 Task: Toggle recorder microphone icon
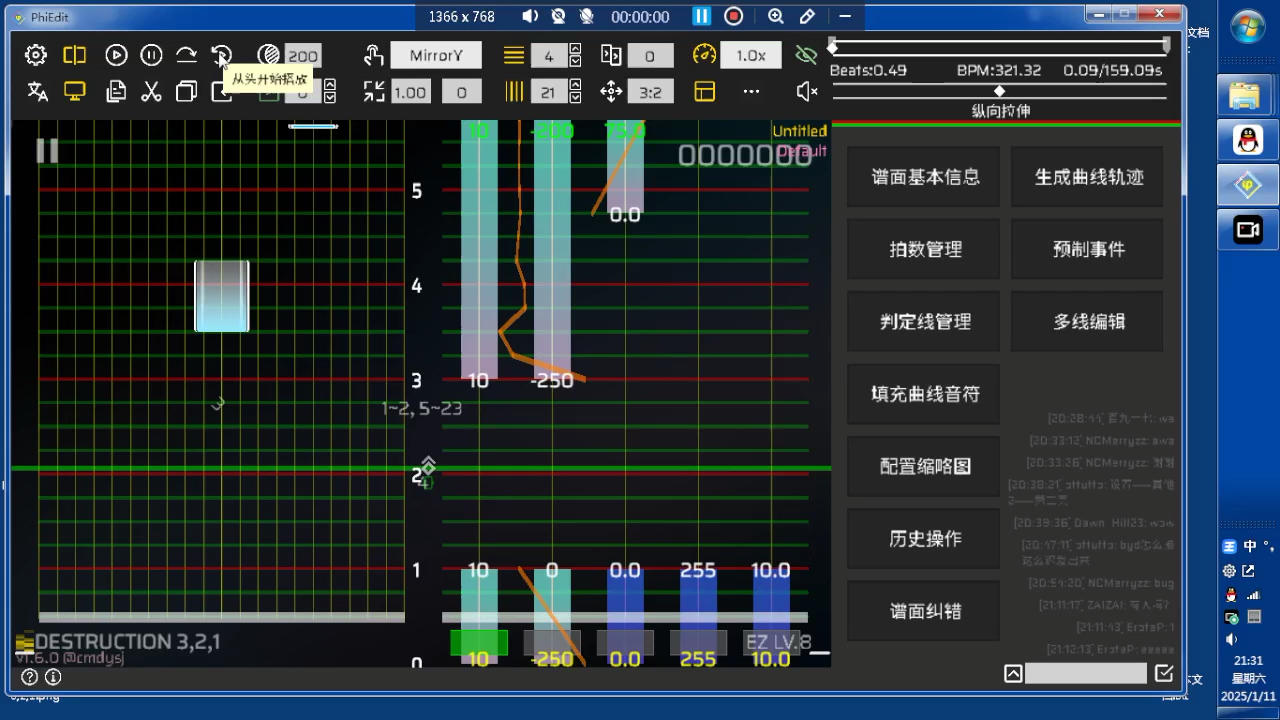click(587, 16)
